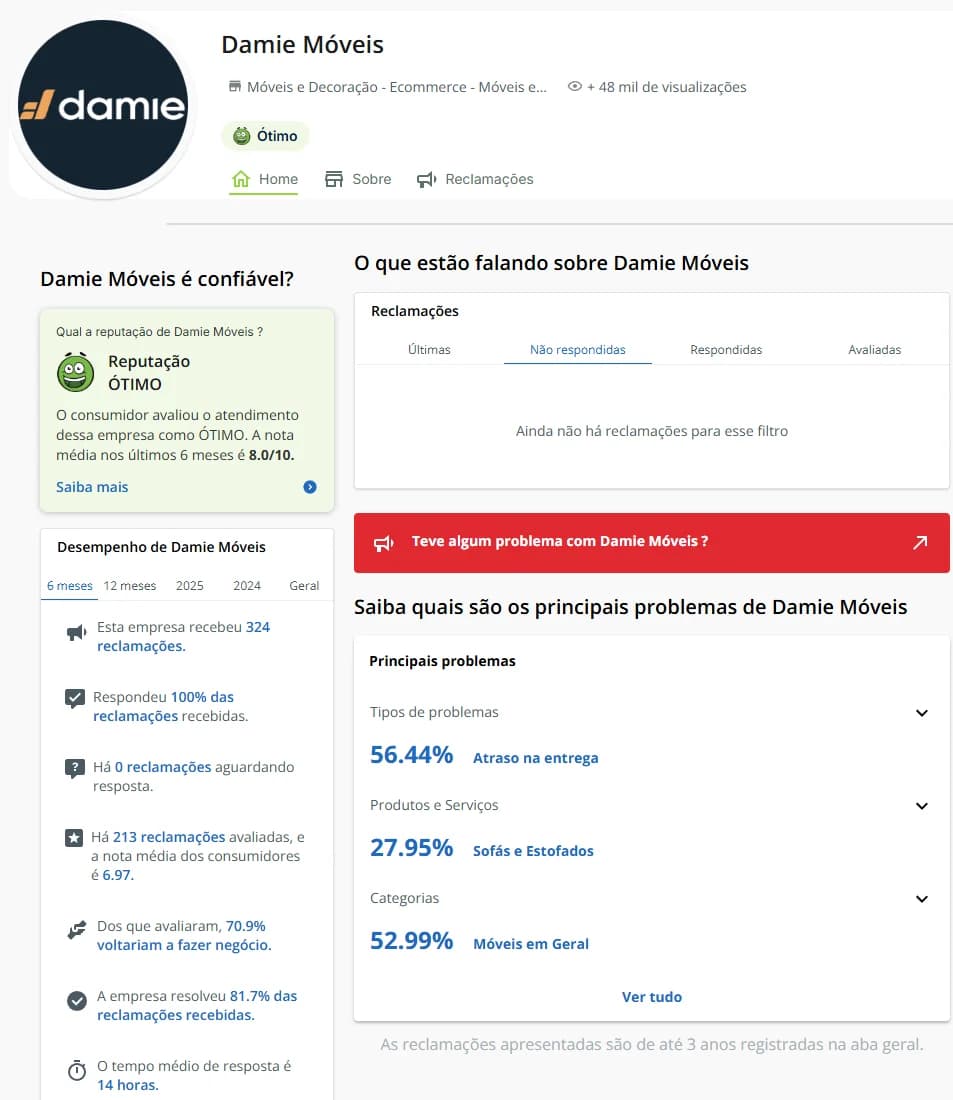Switch to the Avaliadas complaints tab
Viewport: 953px width, 1100px height.
coord(874,349)
